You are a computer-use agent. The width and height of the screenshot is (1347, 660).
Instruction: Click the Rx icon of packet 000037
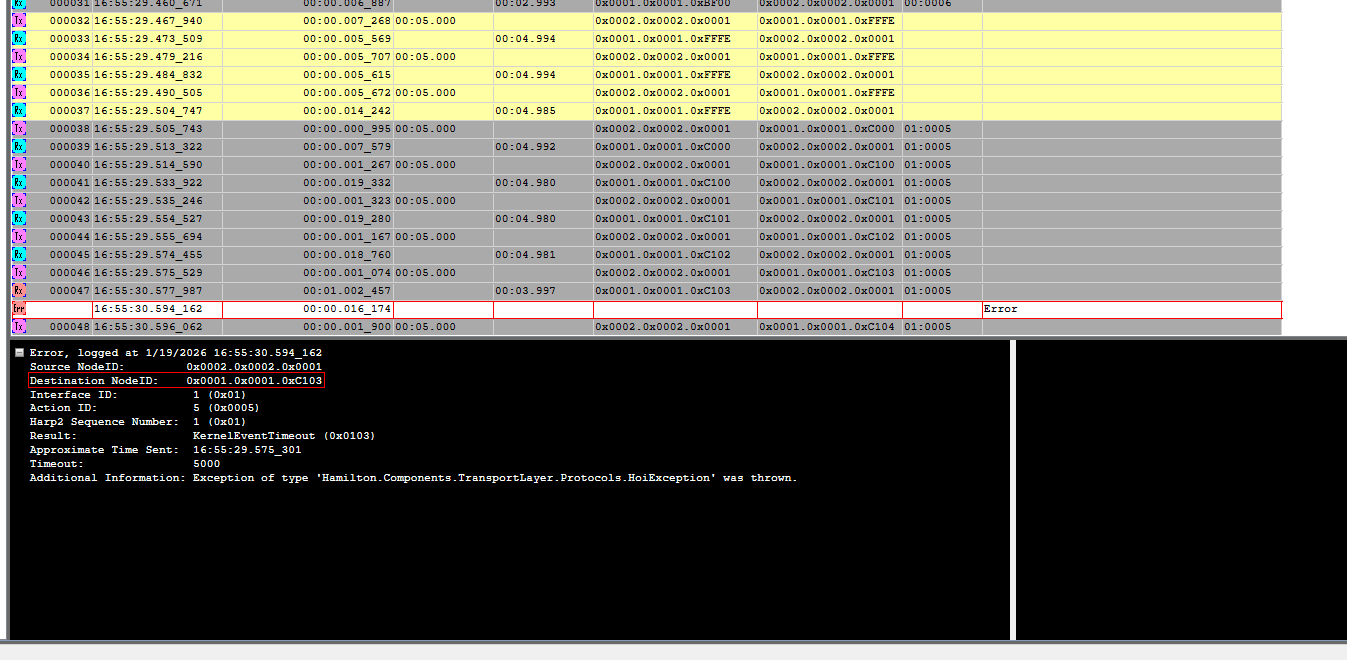tap(19, 111)
